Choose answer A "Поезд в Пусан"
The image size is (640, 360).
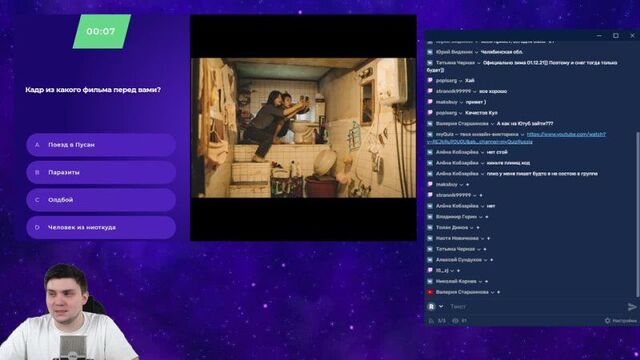pyautogui.click(x=101, y=144)
